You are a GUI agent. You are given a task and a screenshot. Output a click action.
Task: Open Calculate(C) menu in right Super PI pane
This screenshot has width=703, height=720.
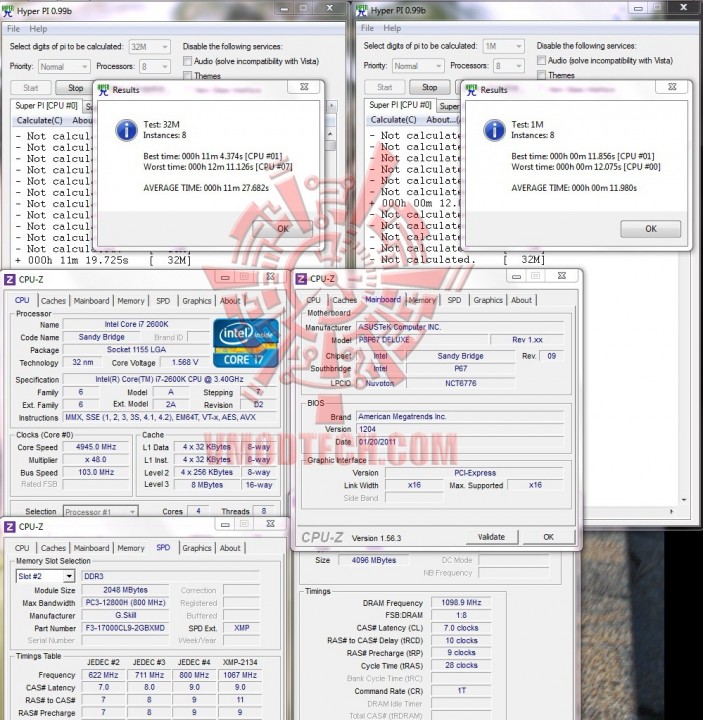click(394, 119)
